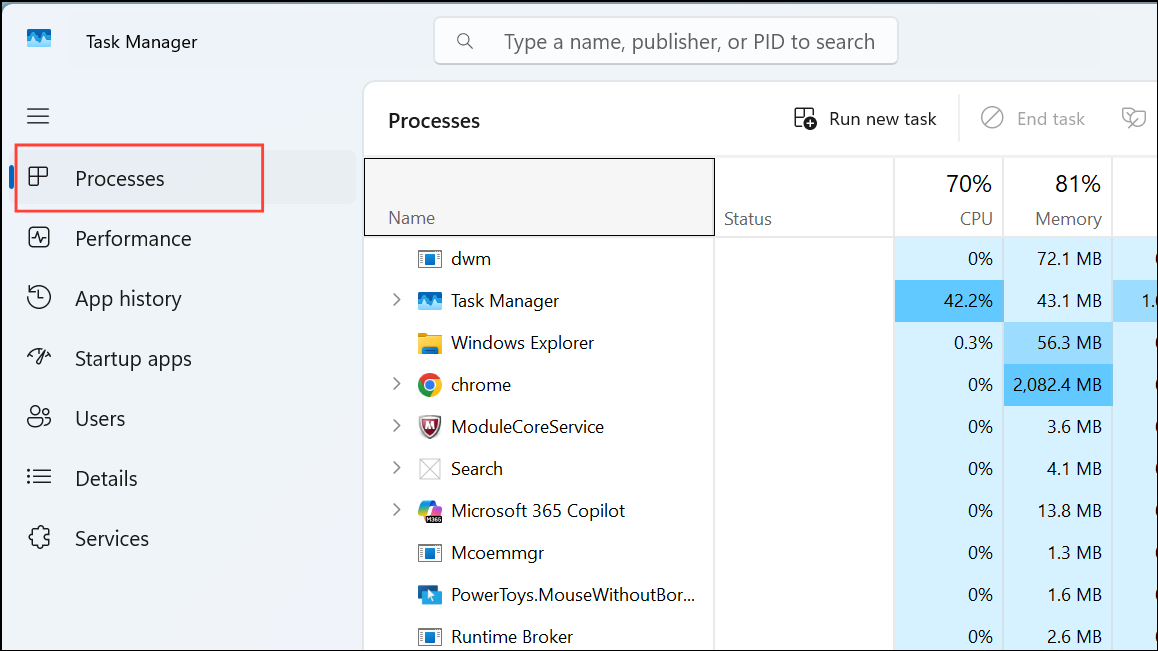This screenshot has height=651, width=1158.
Task: Click the Run new task icon
Action: tap(805, 118)
